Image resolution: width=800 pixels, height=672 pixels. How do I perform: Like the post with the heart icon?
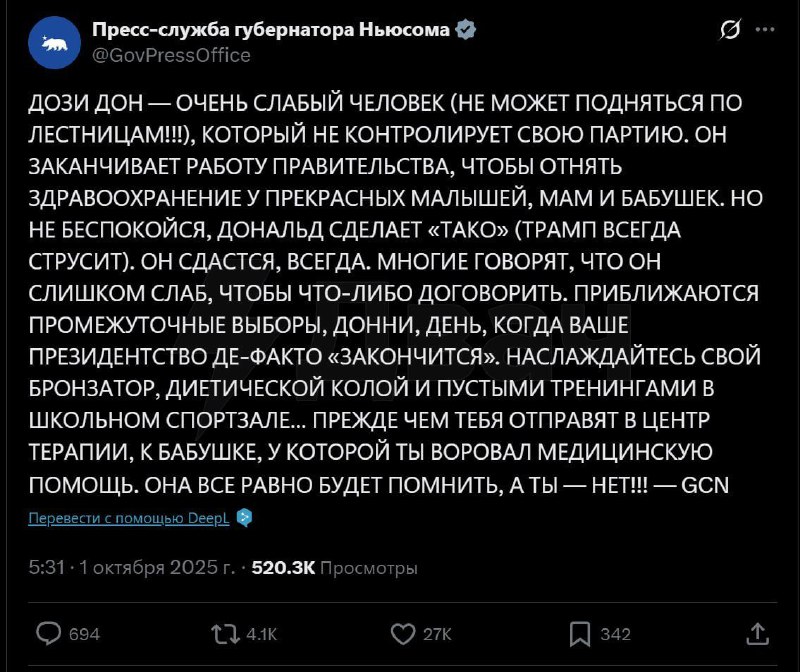401,632
